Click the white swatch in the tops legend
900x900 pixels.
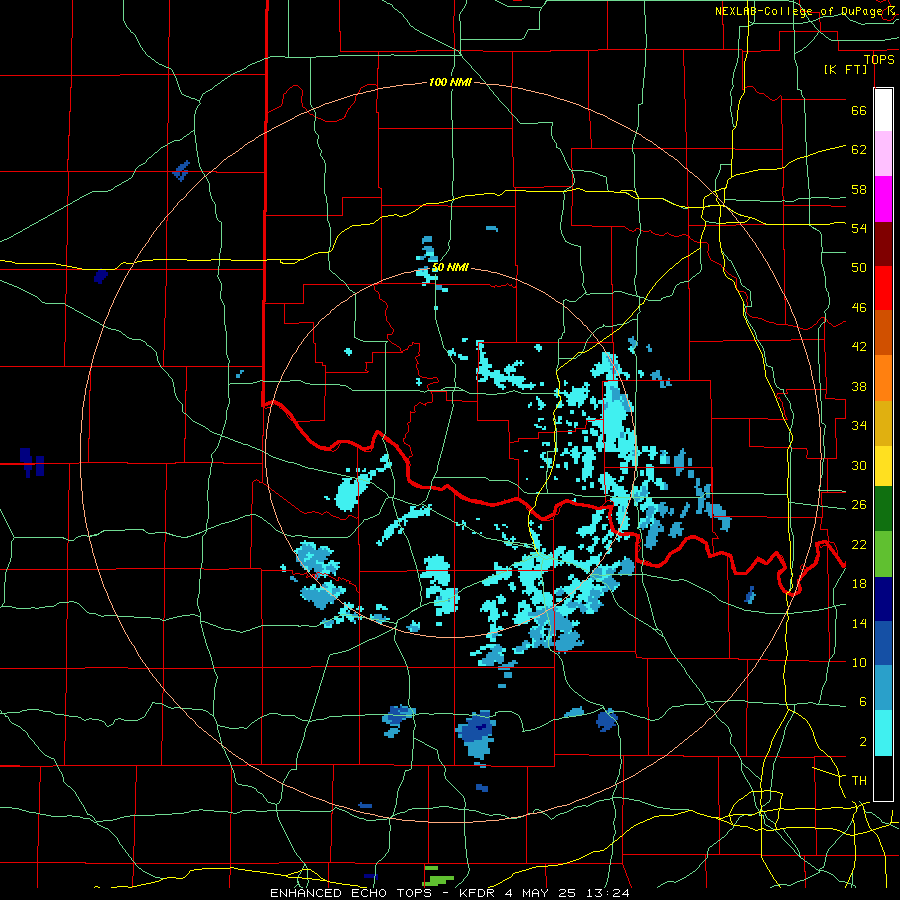[883, 110]
